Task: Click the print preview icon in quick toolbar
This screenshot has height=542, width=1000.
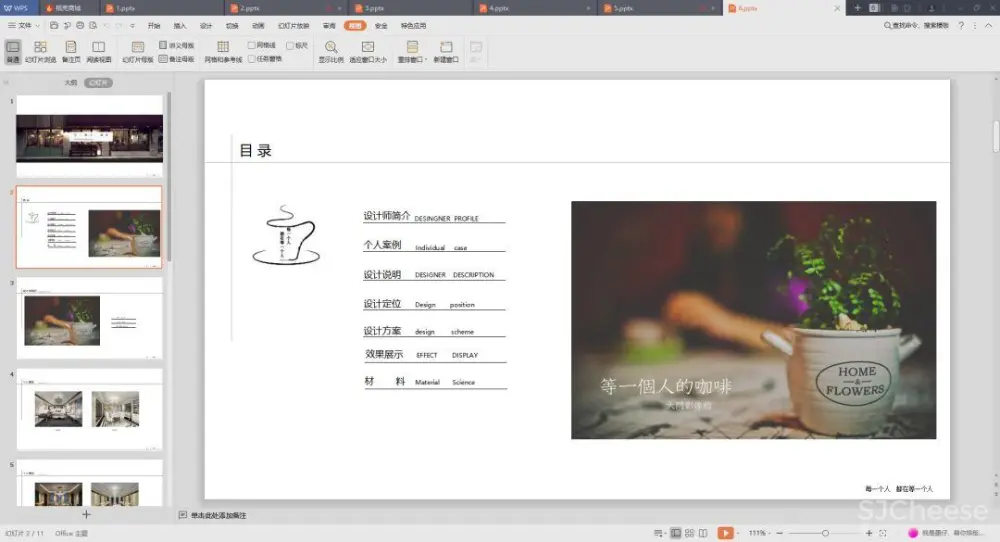Action: point(93,26)
